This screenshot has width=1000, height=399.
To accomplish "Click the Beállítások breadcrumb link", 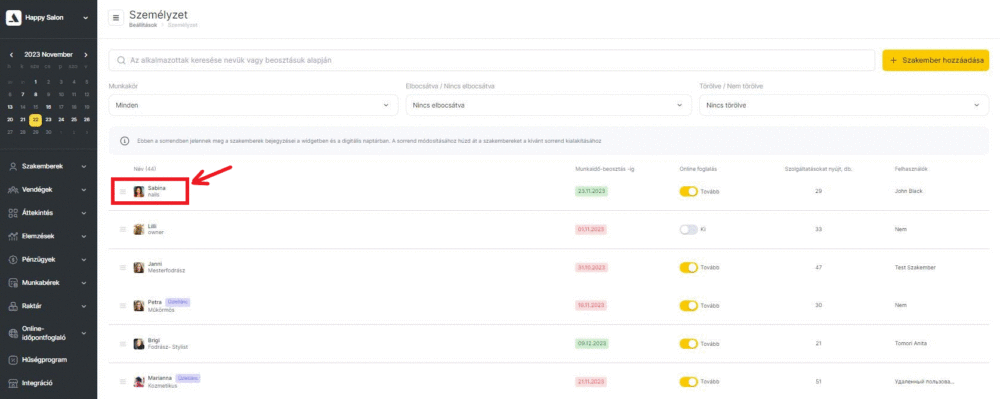I will tap(143, 25).
